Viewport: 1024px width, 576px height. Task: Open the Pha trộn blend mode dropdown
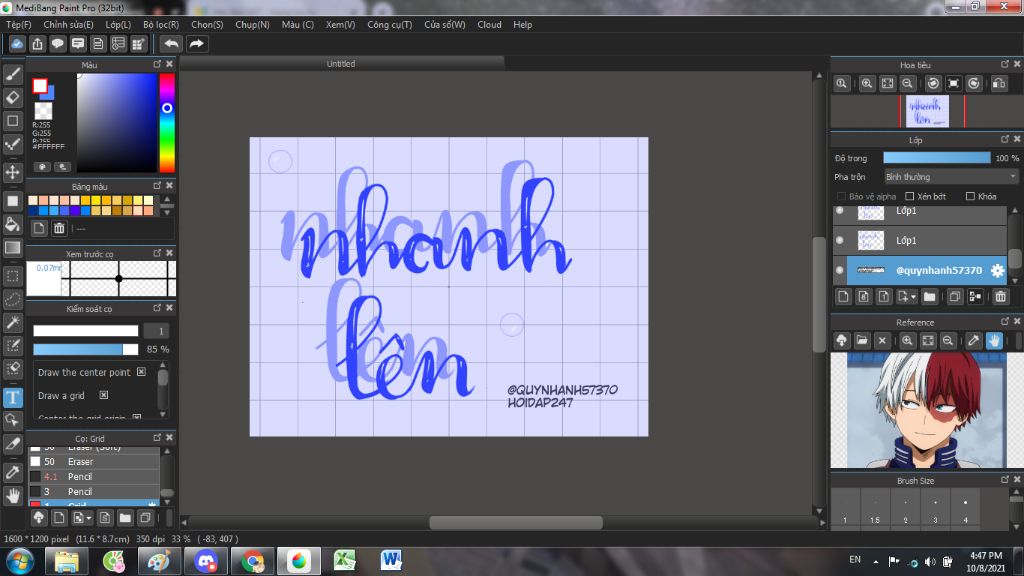click(951, 177)
